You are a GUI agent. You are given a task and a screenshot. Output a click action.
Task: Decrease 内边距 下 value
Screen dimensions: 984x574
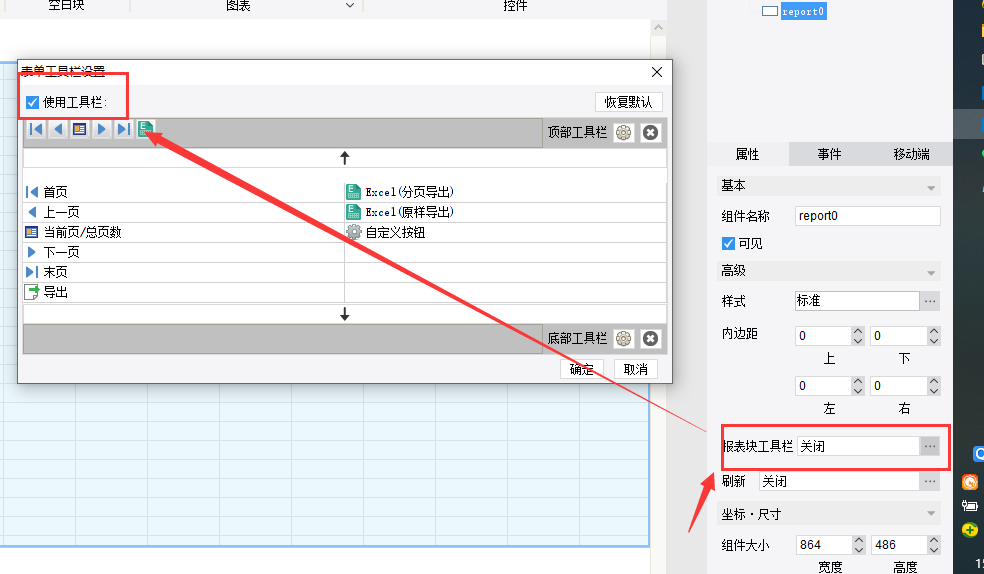pyautogui.click(x=934, y=341)
